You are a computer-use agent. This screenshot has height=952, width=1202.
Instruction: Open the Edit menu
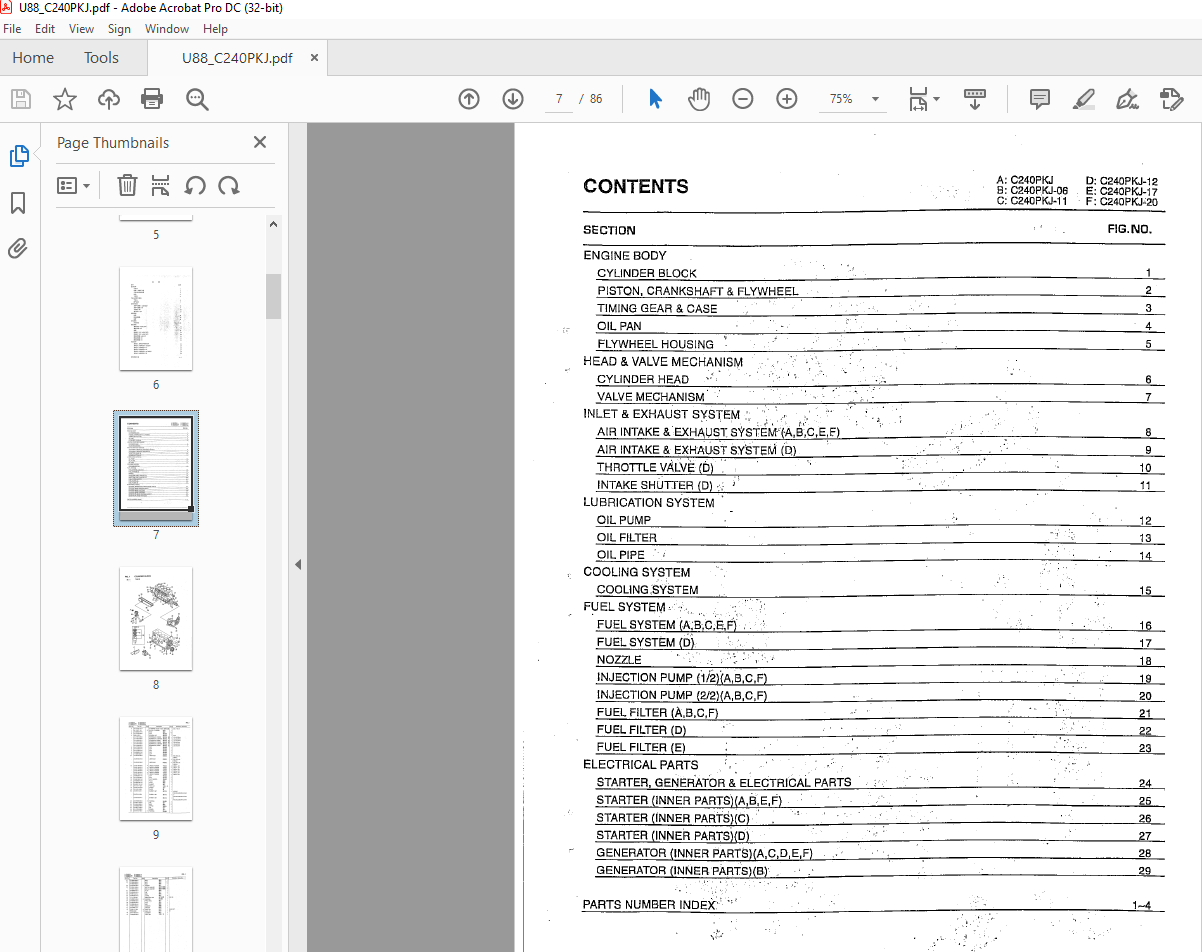45,29
